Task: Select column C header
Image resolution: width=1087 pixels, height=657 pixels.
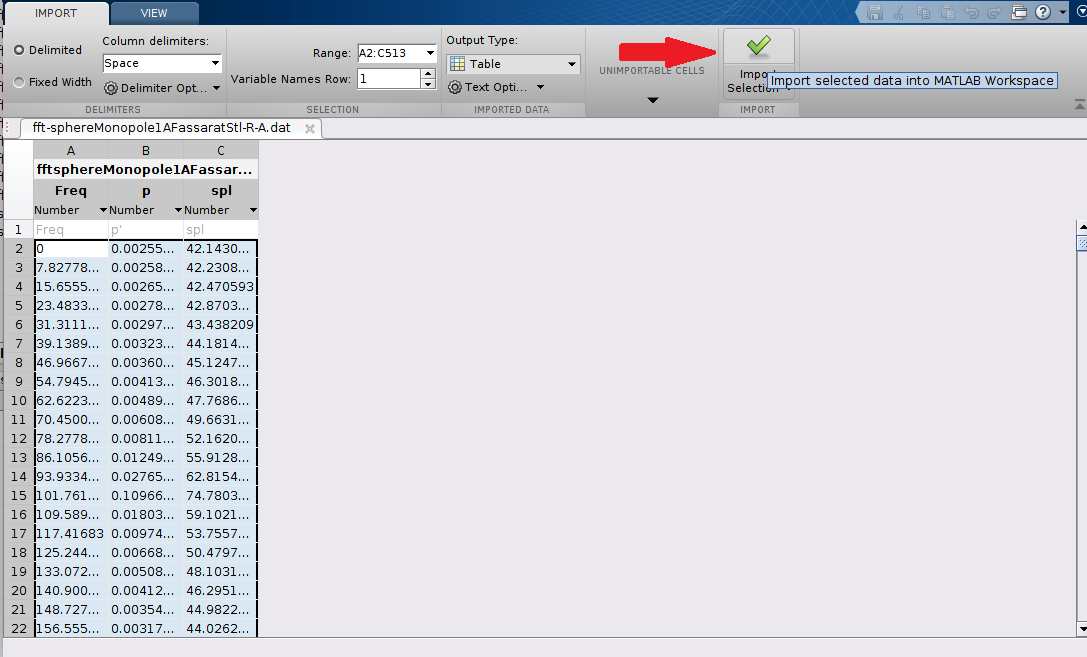Action: (220, 150)
